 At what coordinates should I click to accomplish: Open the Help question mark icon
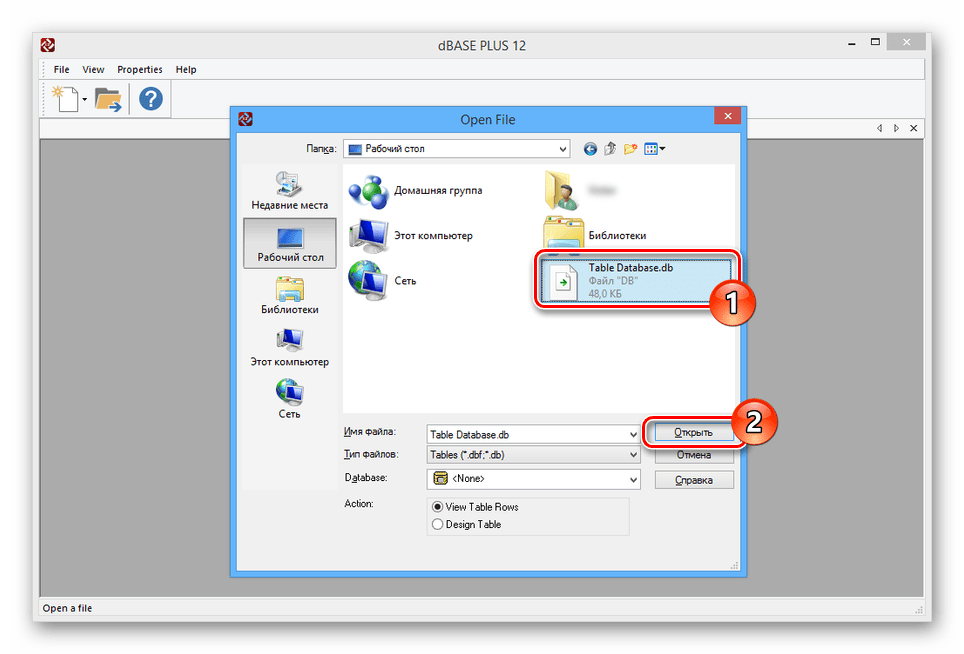[x=151, y=99]
